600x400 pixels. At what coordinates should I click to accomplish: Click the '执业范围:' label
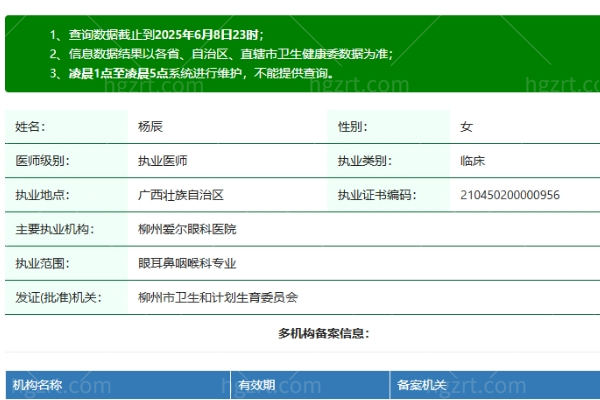(x=42, y=263)
